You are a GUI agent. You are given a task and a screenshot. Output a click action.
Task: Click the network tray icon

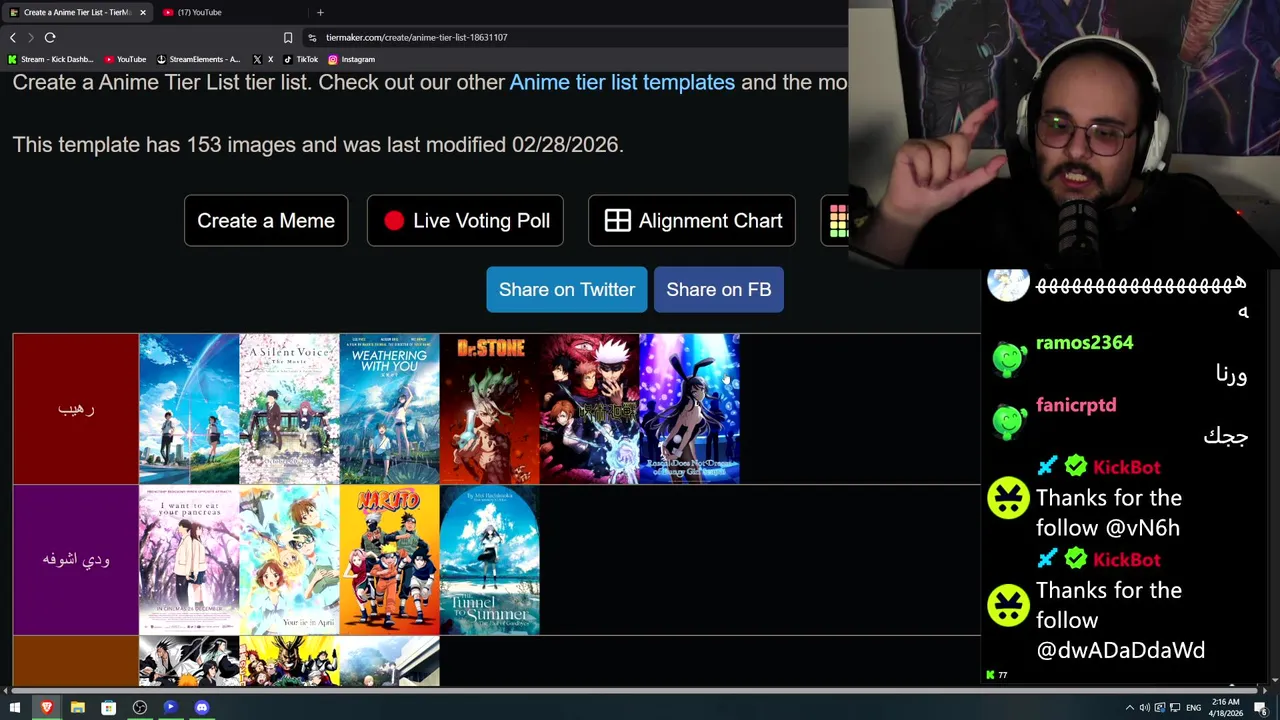point(1175,708)
